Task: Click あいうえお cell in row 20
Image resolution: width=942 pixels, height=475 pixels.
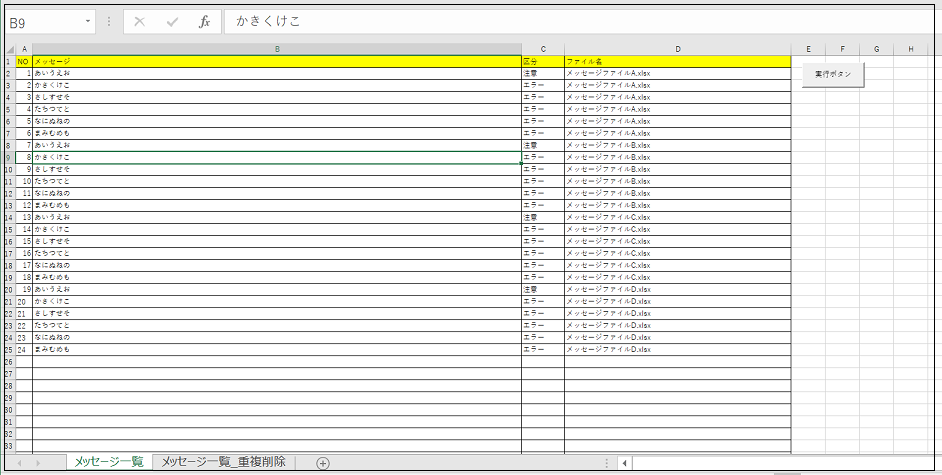Action: click(x=277, y=289)
